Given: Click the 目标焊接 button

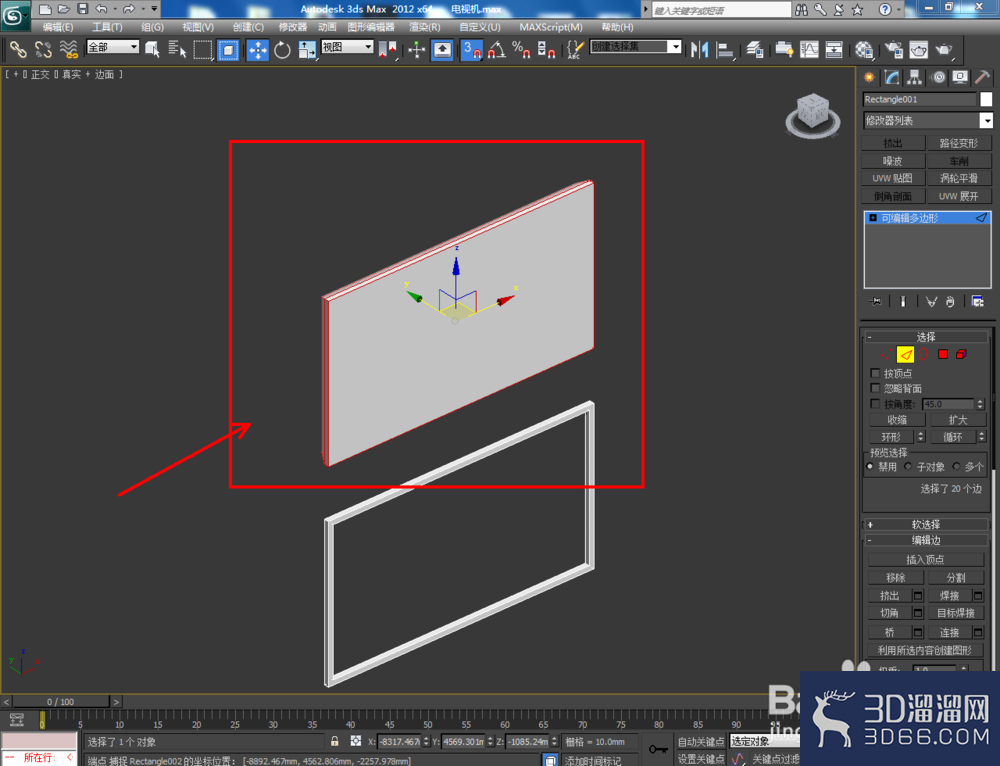Looking at the screenshot, I should (956, 613).
